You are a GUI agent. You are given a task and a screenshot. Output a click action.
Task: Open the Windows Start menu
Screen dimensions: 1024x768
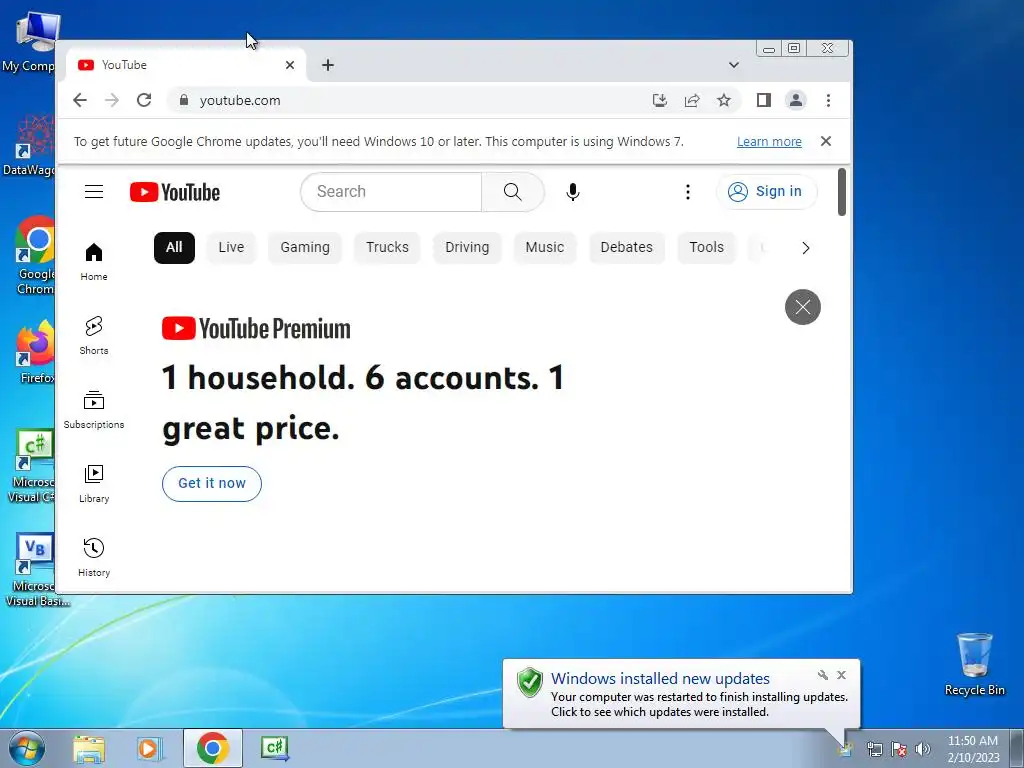click(26, 748)
